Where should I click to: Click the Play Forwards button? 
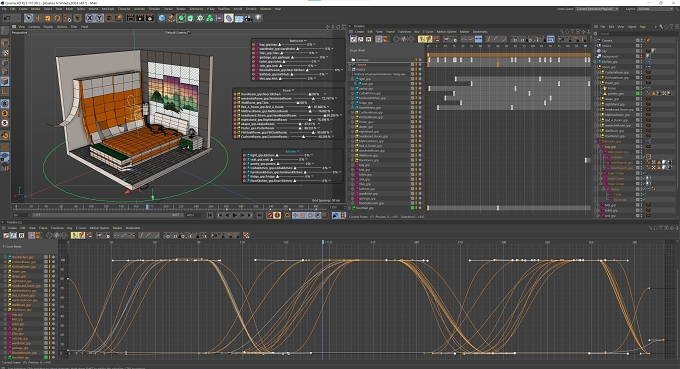(x=235, y=215)
